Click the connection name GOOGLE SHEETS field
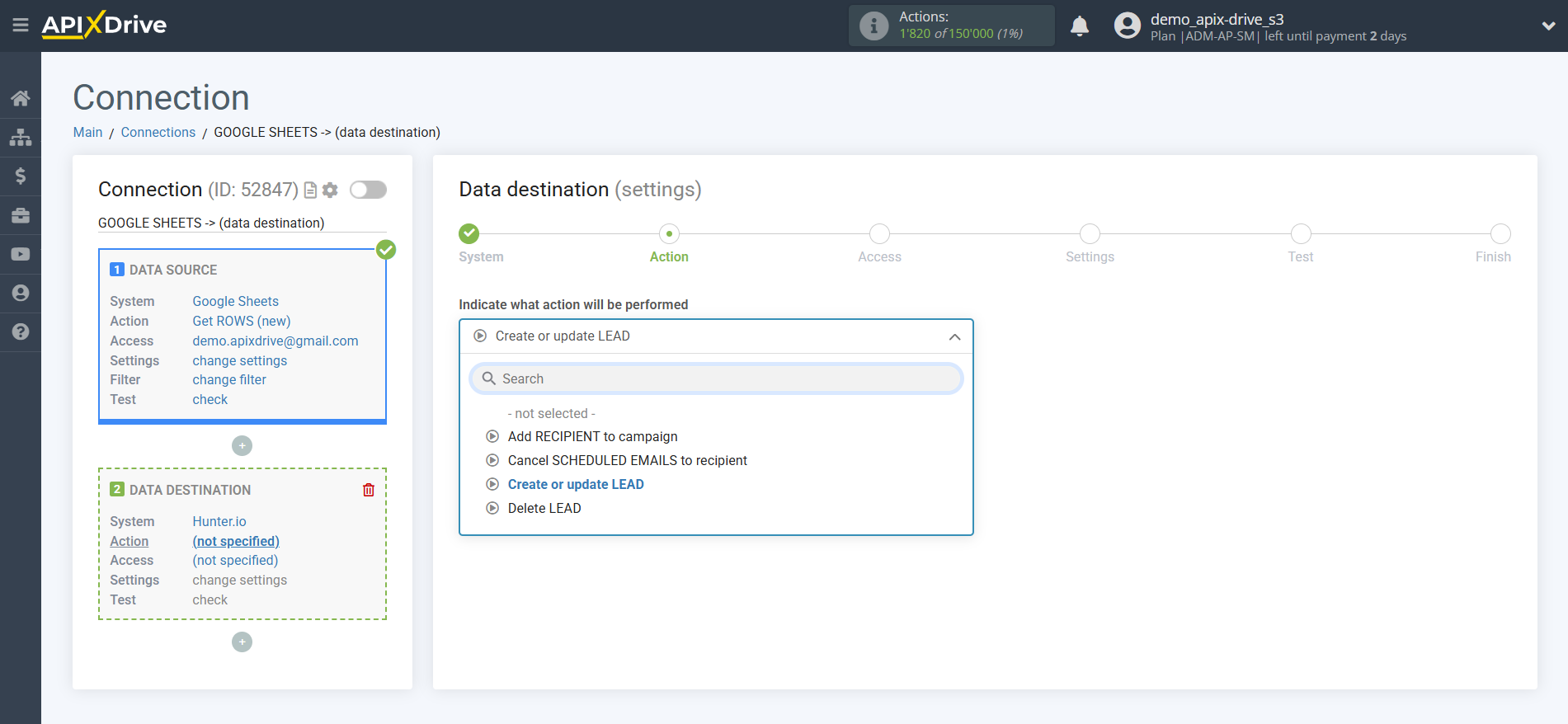This screenshot has width=1568, height=724. 242,223
